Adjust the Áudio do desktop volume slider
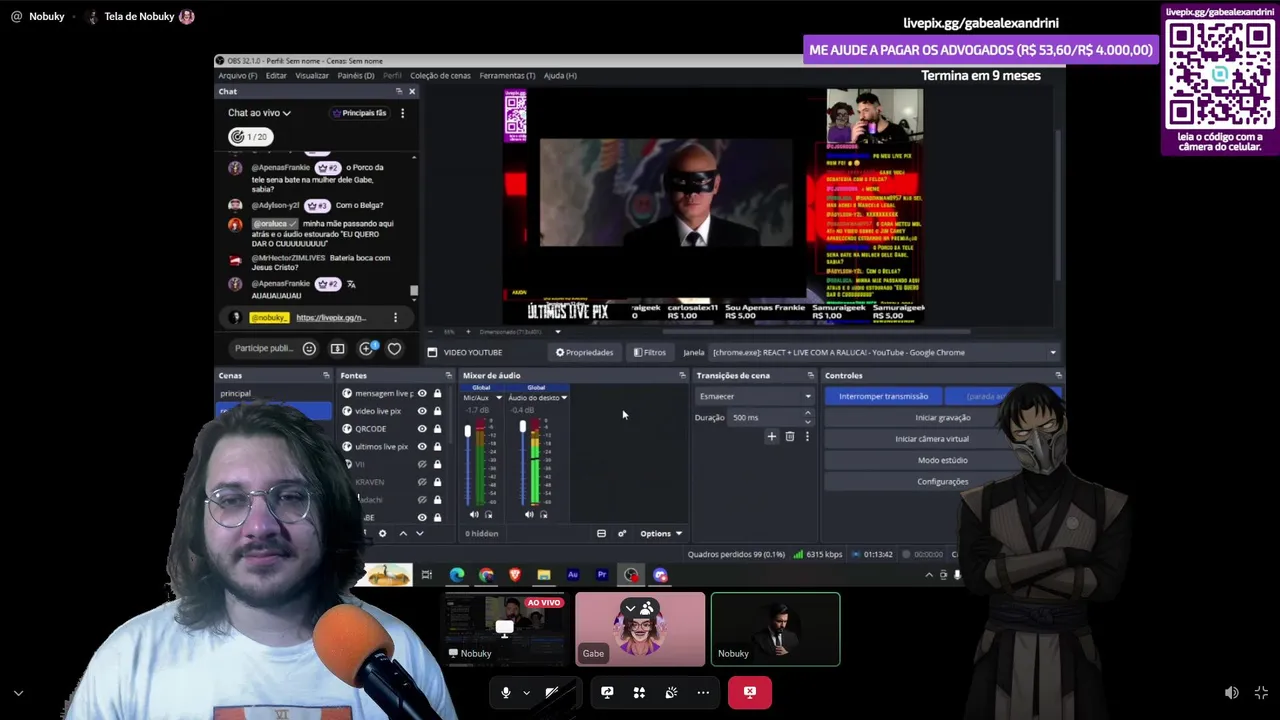This screenshot has width=1280, height=720. [x=522, y=428]
